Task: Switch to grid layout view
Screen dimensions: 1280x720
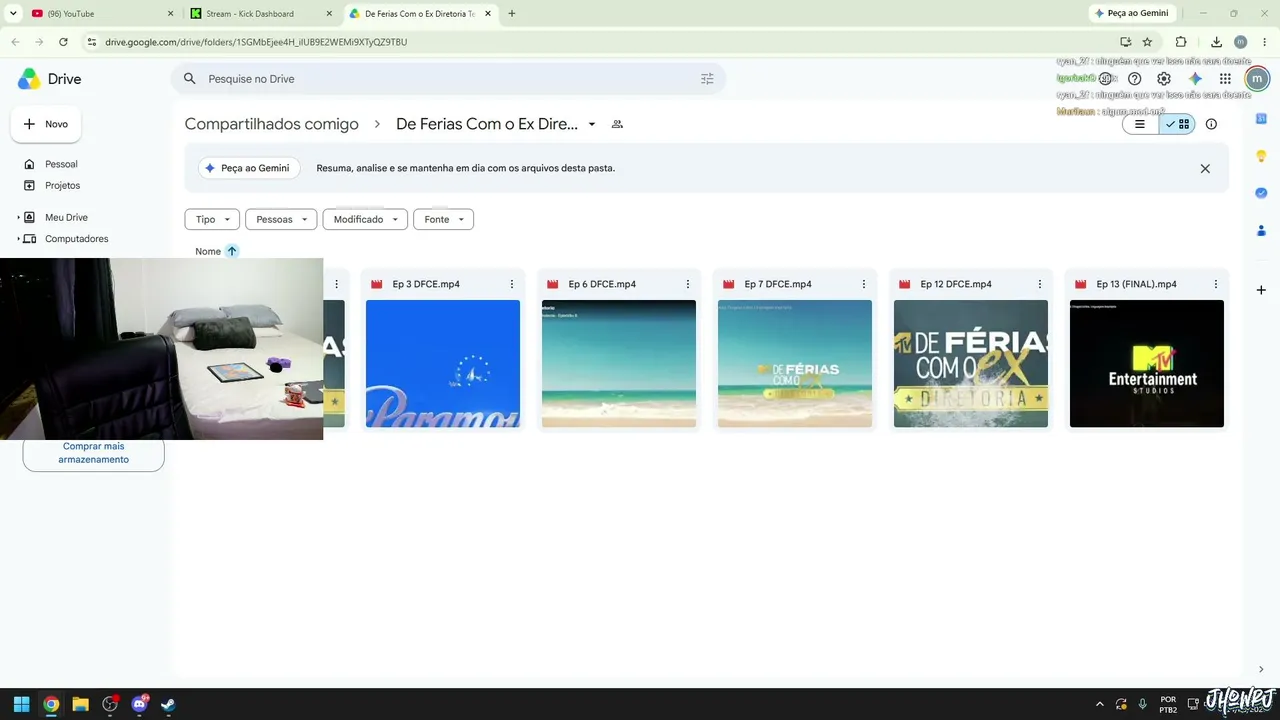Action: (1178, 125)
